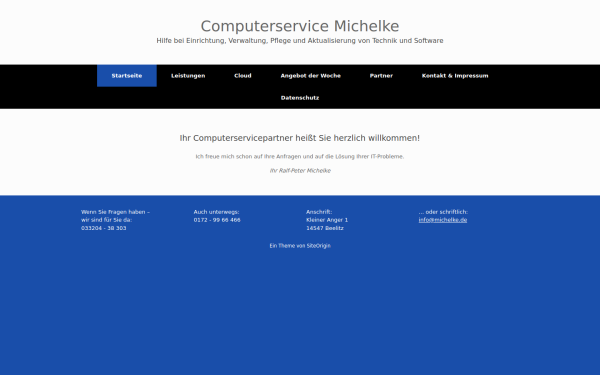Click the info@michelke.de email link
Viewport: 600px width, 375px height.
pyautogui.click(x=443, y=220)
